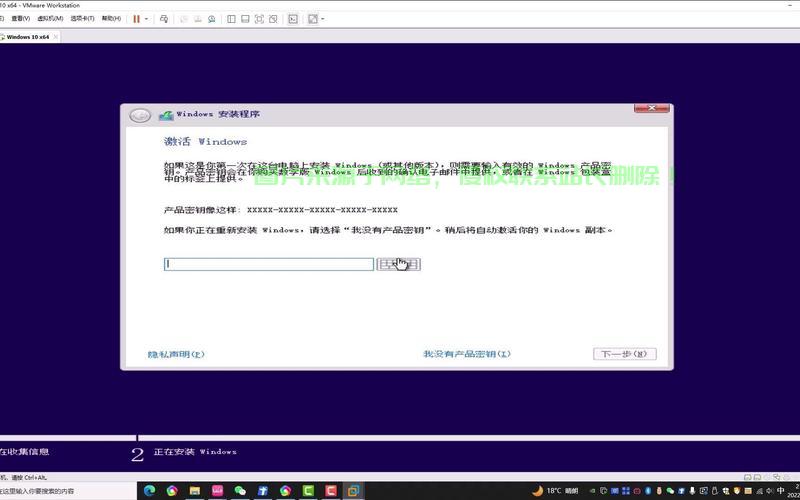Click the 激活 Windows heading text

[x=205, y=141]
